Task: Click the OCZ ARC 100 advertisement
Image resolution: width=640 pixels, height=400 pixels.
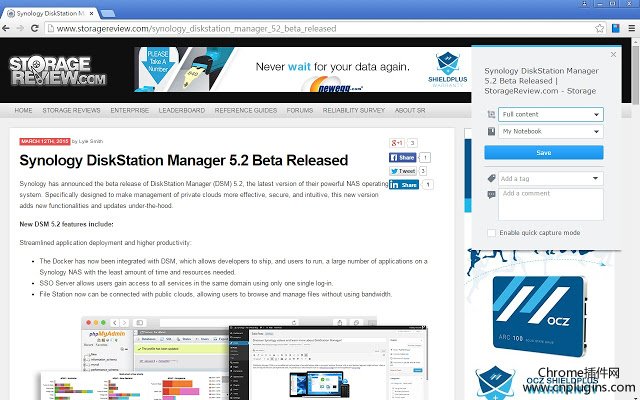Action: pos(540,316)
